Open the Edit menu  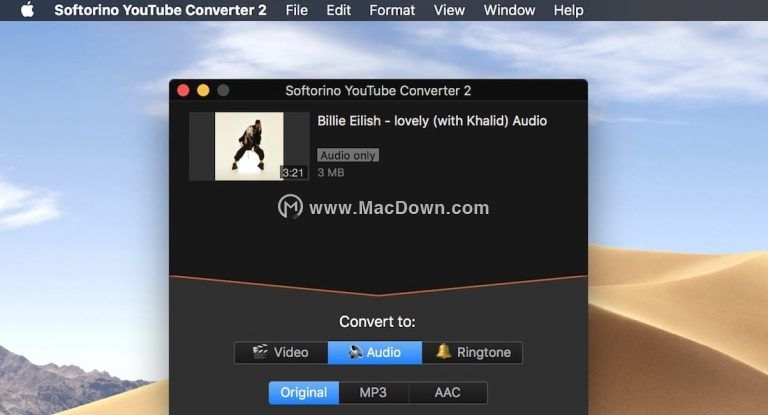tap(338, 10)
